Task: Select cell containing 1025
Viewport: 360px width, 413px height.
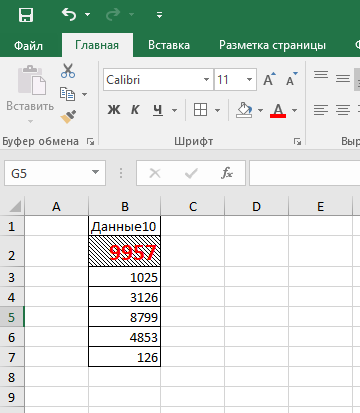Action: [125, 277]
